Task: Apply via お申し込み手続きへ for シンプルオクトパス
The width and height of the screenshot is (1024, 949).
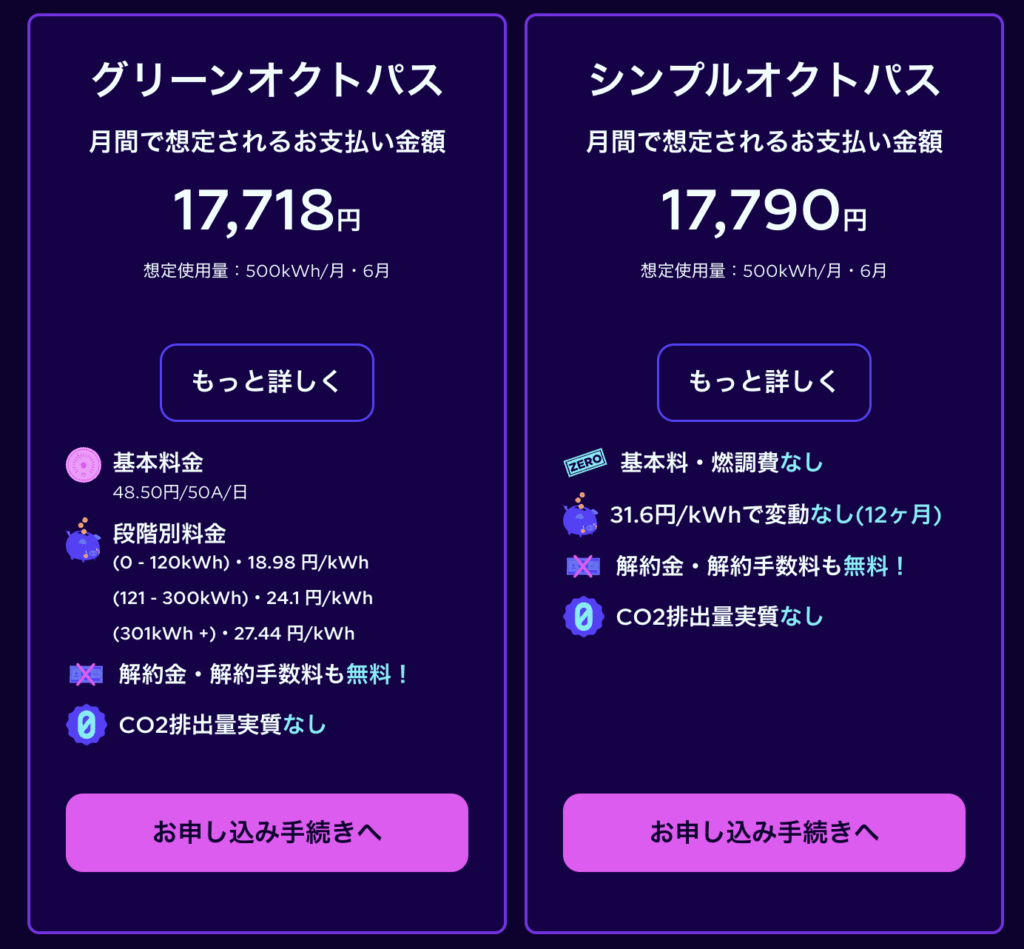Action: pos(764,833)
